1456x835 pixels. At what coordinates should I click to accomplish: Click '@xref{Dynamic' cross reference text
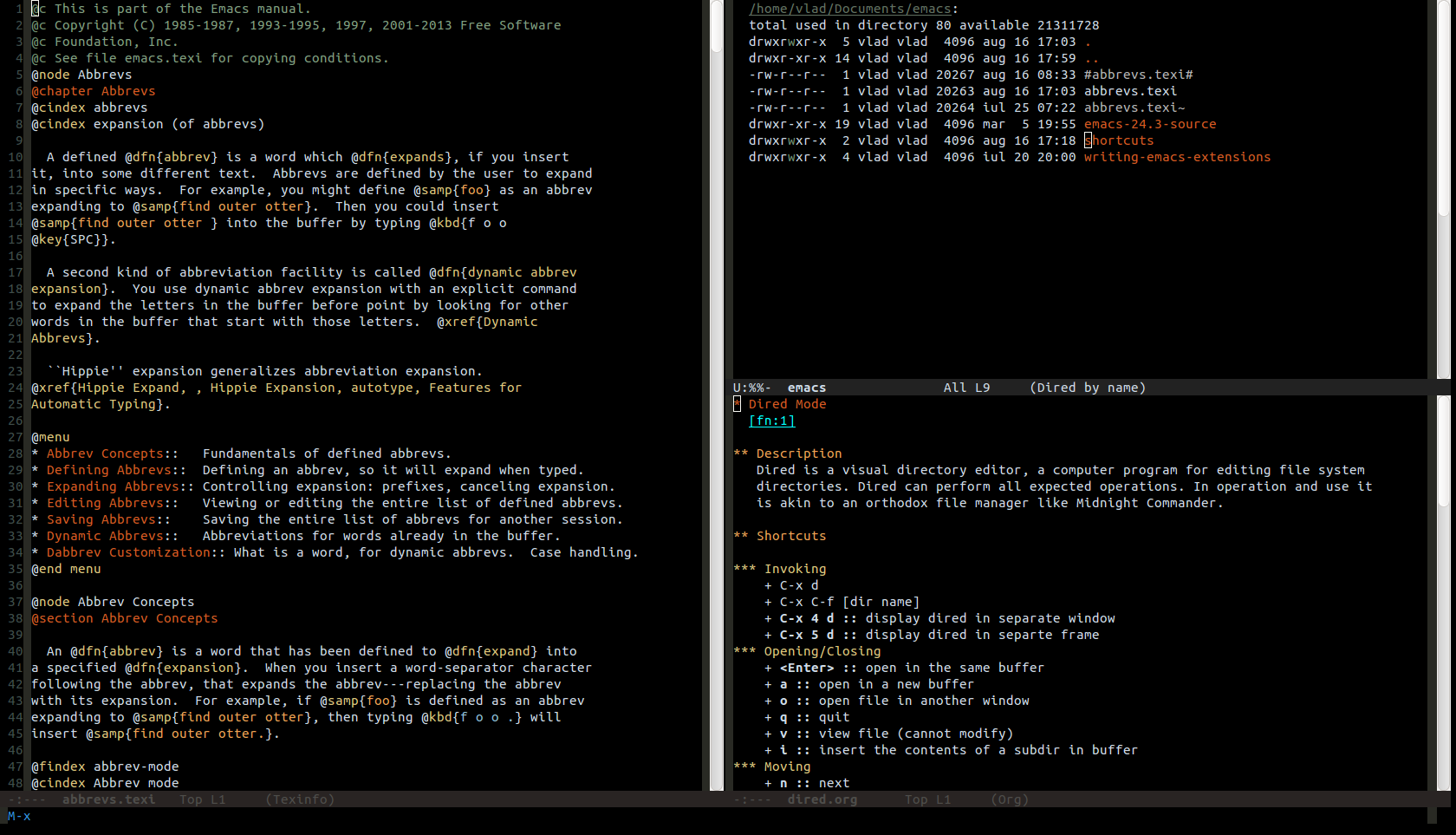click(x=487, y=322)
